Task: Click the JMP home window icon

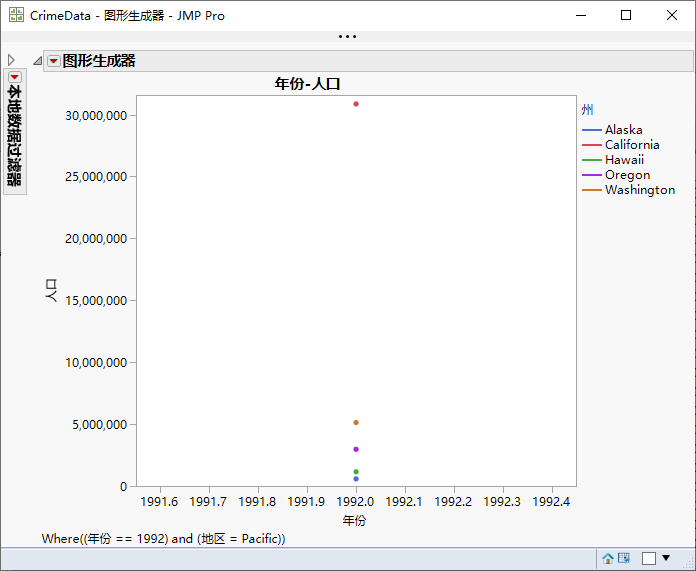Action: click(608, 558)
